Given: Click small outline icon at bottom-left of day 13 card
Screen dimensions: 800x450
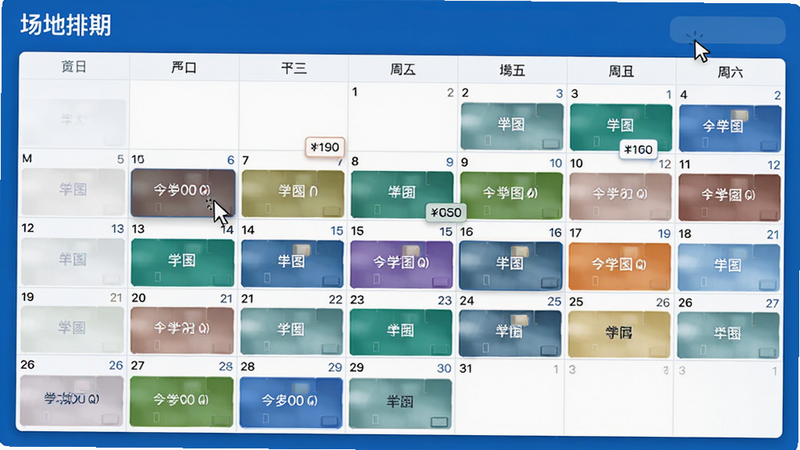Looking at the screenshot, I should (x=158, y=277).
